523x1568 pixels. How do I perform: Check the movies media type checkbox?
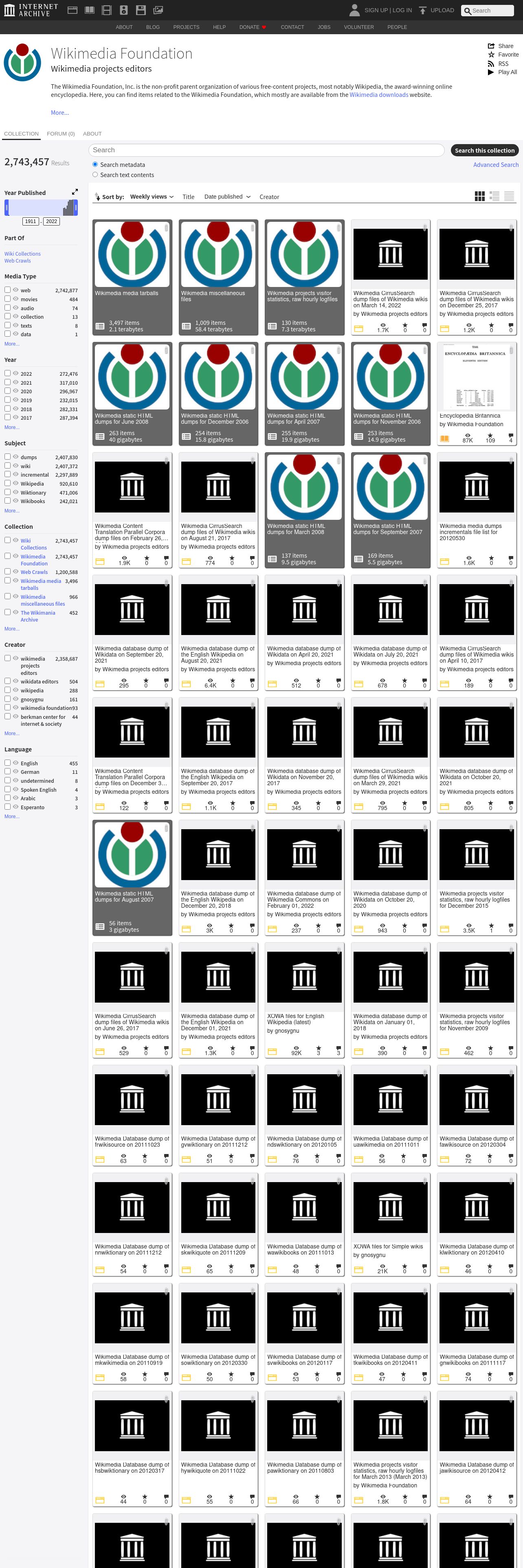point(7,299)
